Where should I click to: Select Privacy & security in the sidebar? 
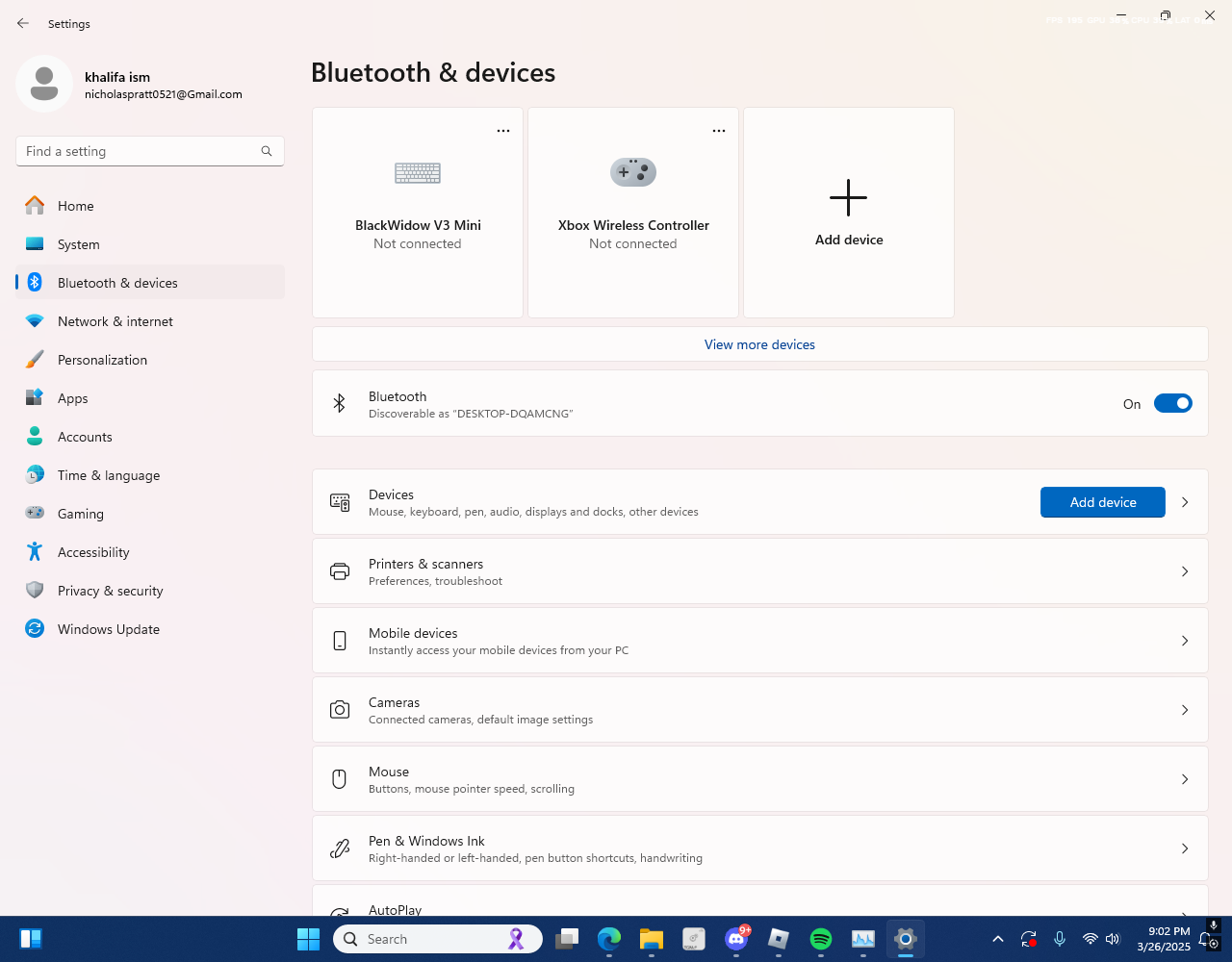click(150, 591)
